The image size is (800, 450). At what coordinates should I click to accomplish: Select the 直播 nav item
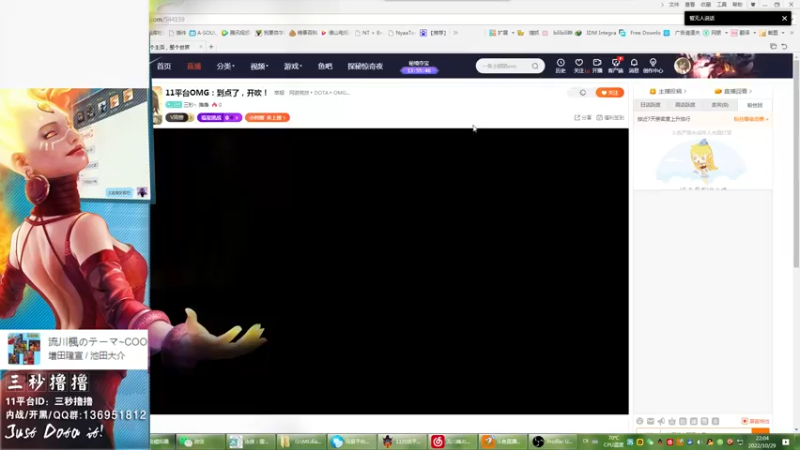coord(194,66)
